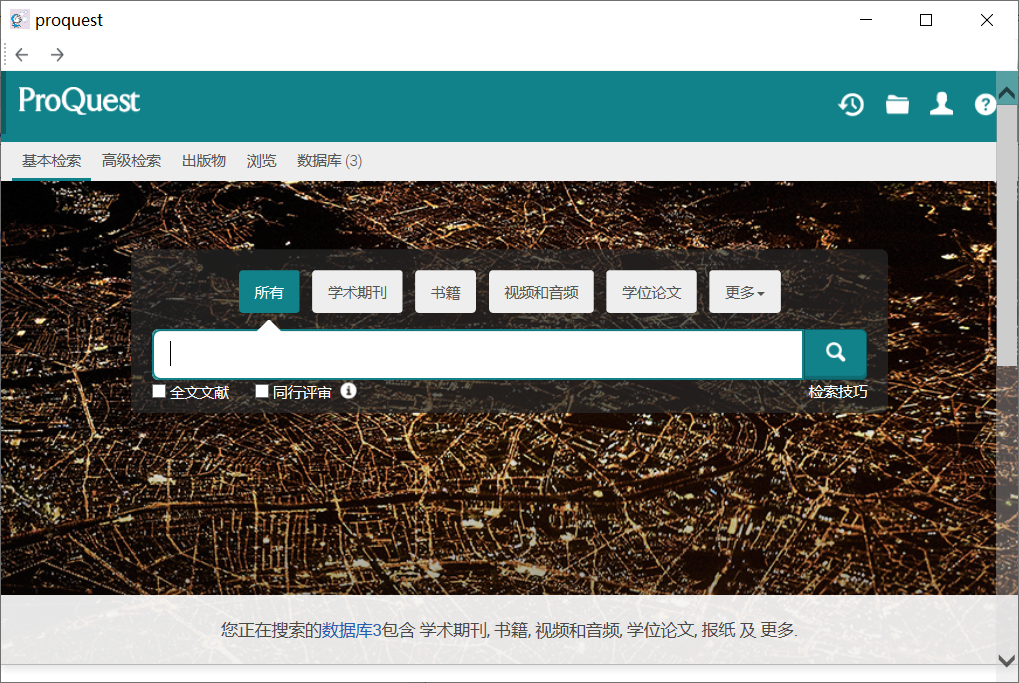Screen dimensions: 1019x683
Task: Click the magnifier search button
Action: click(835, 354)
